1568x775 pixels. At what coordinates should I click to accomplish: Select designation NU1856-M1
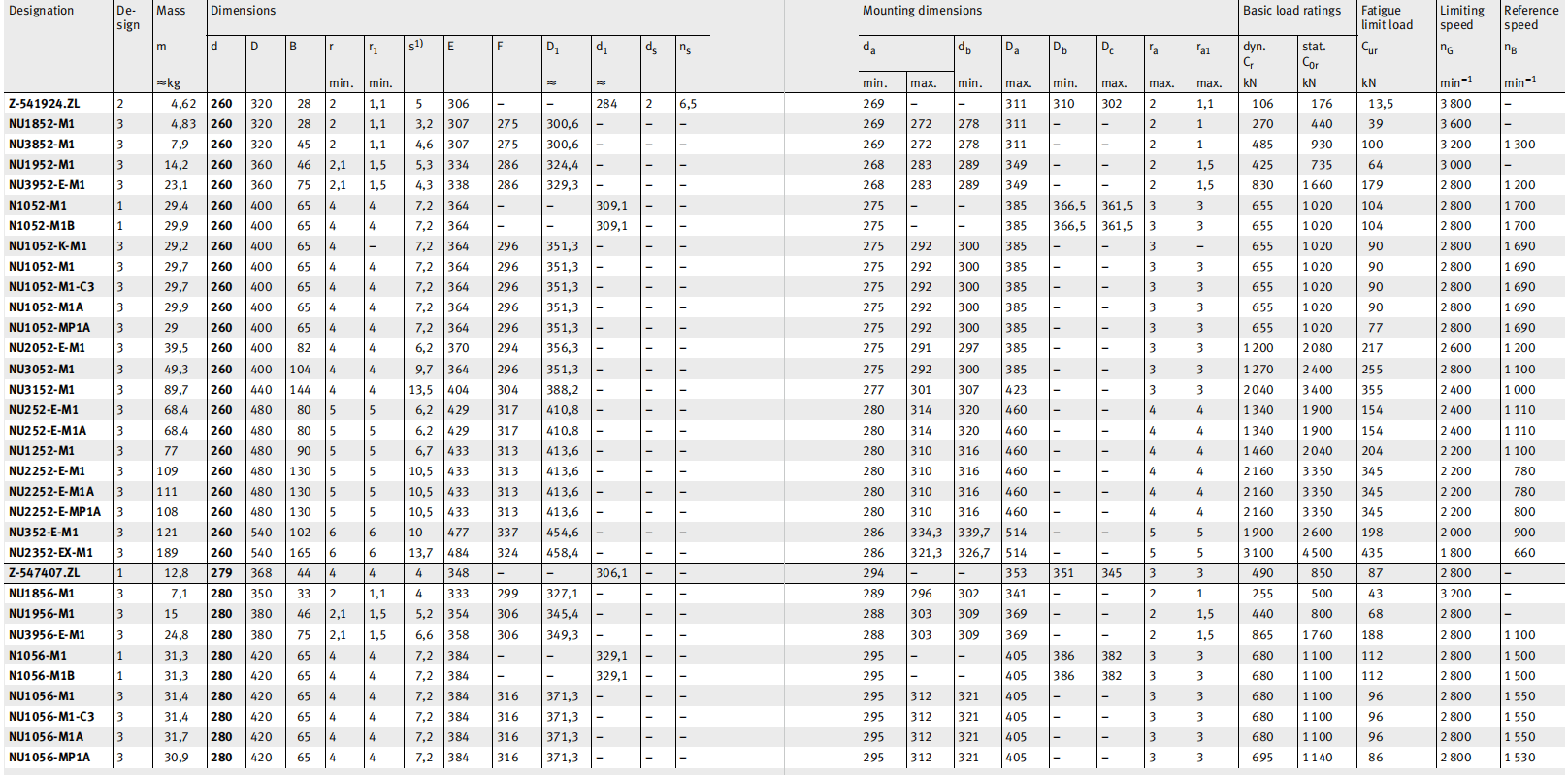[x=42, y=594]
